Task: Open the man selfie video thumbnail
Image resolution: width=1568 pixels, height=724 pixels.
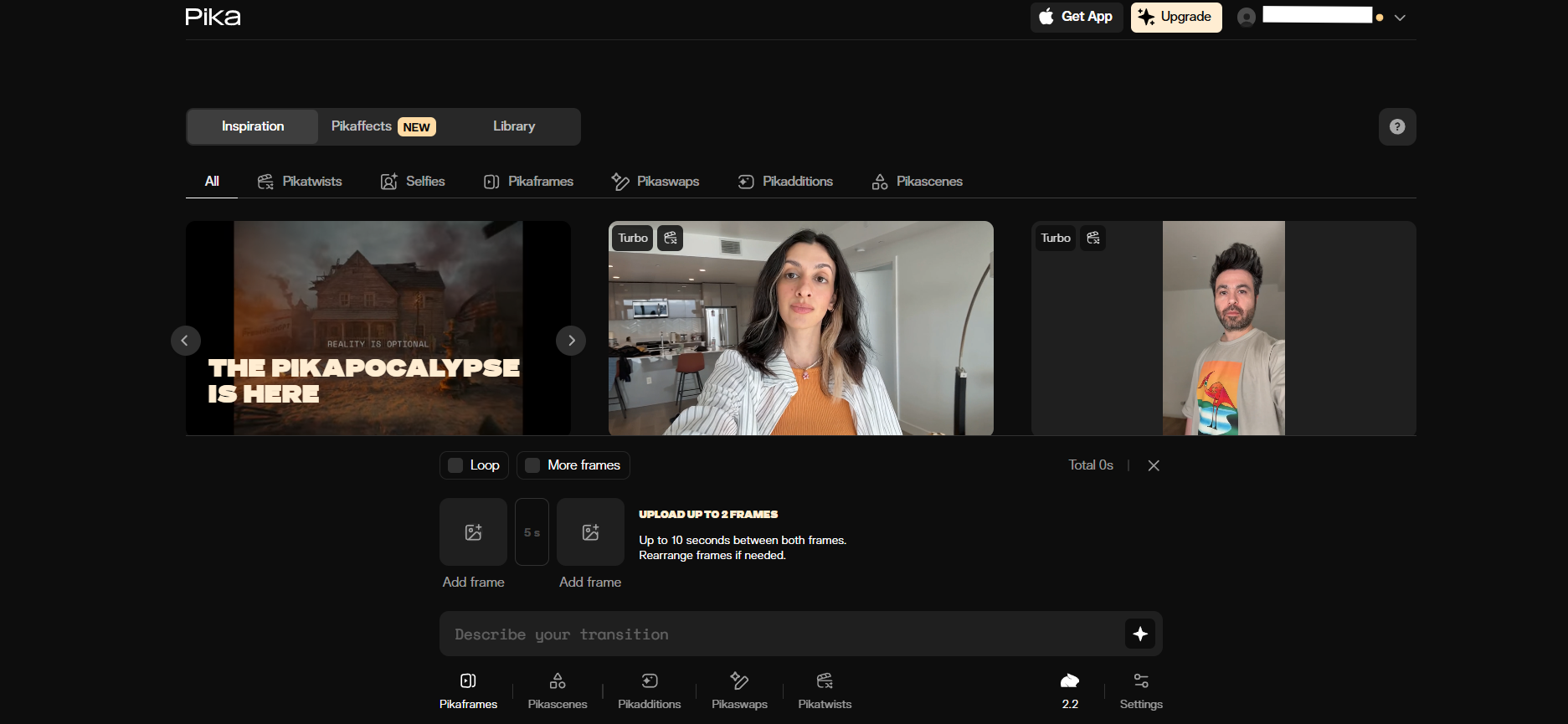Action: tap(1224, 328)
